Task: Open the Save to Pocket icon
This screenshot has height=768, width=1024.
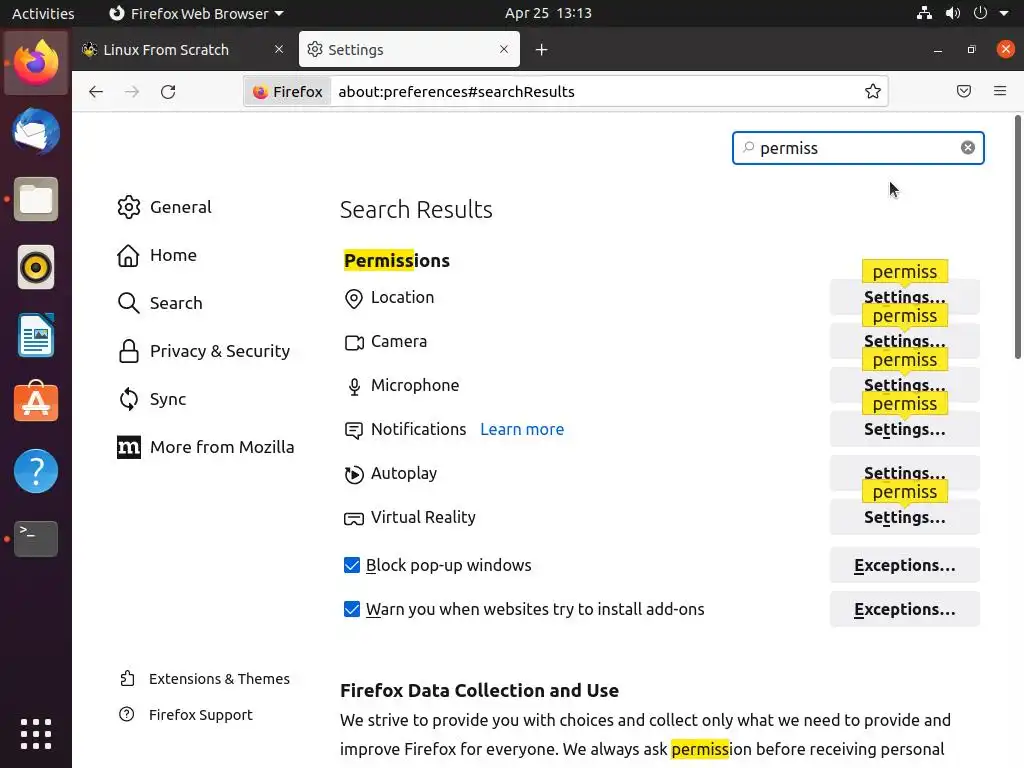Action: [964, 92]
